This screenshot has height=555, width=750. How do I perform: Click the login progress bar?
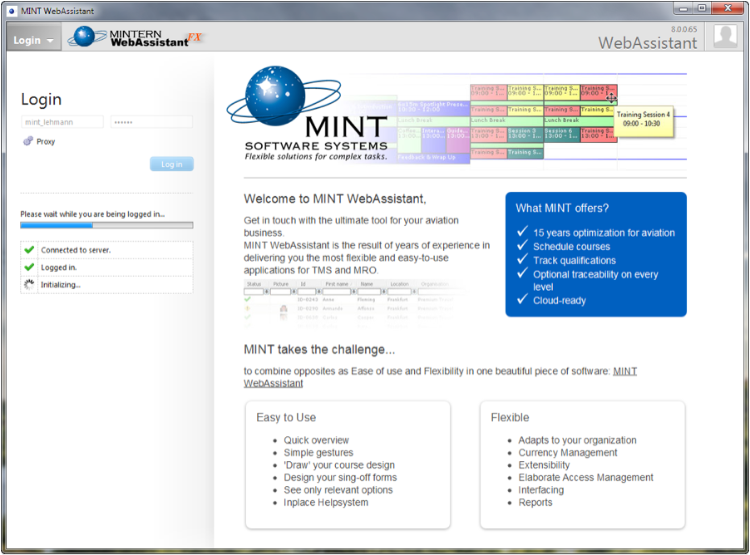click(107, 225)
